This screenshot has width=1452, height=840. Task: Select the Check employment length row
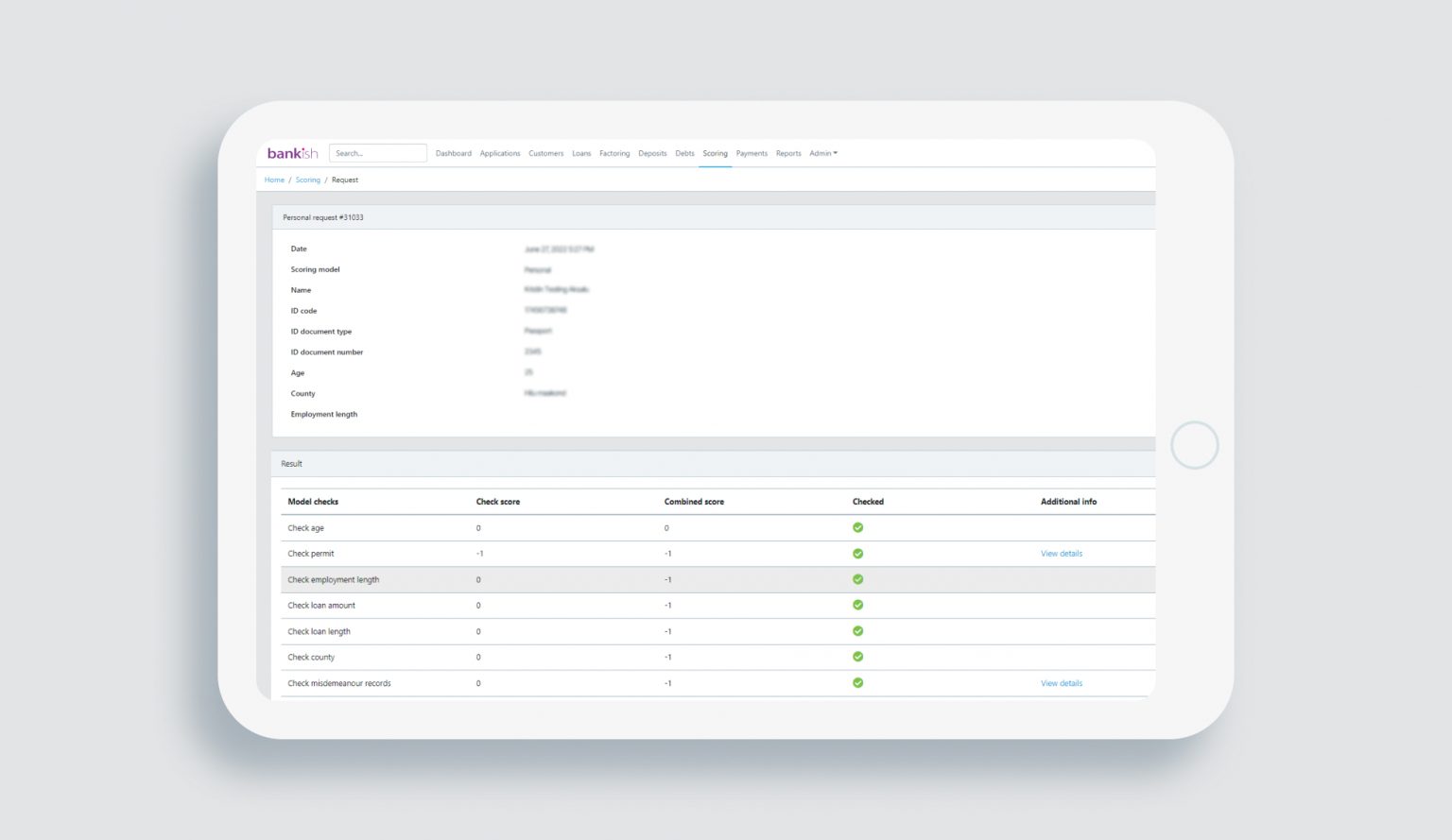(333, 578)
